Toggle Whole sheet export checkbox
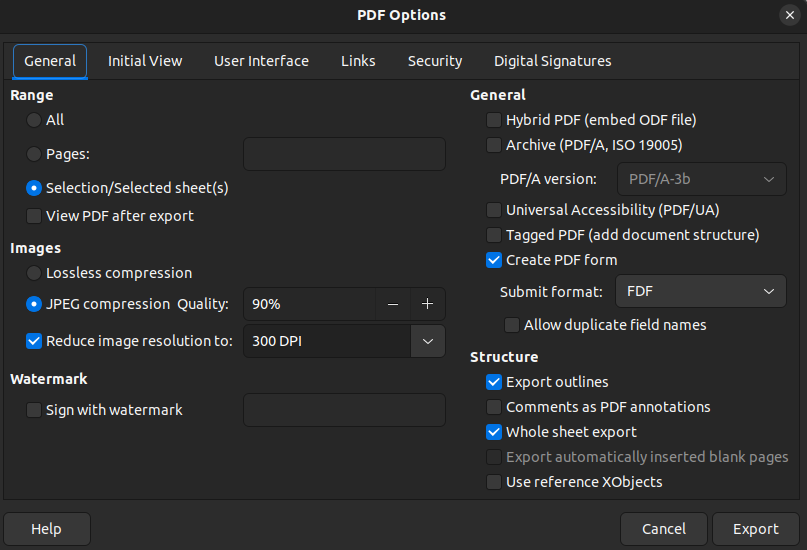Screen dimensions: 807x550 pos(494,432)
